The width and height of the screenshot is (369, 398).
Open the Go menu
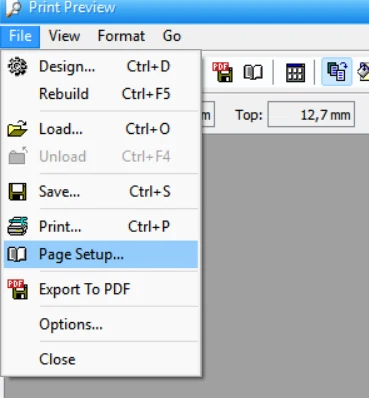click(x=172, y=36)
